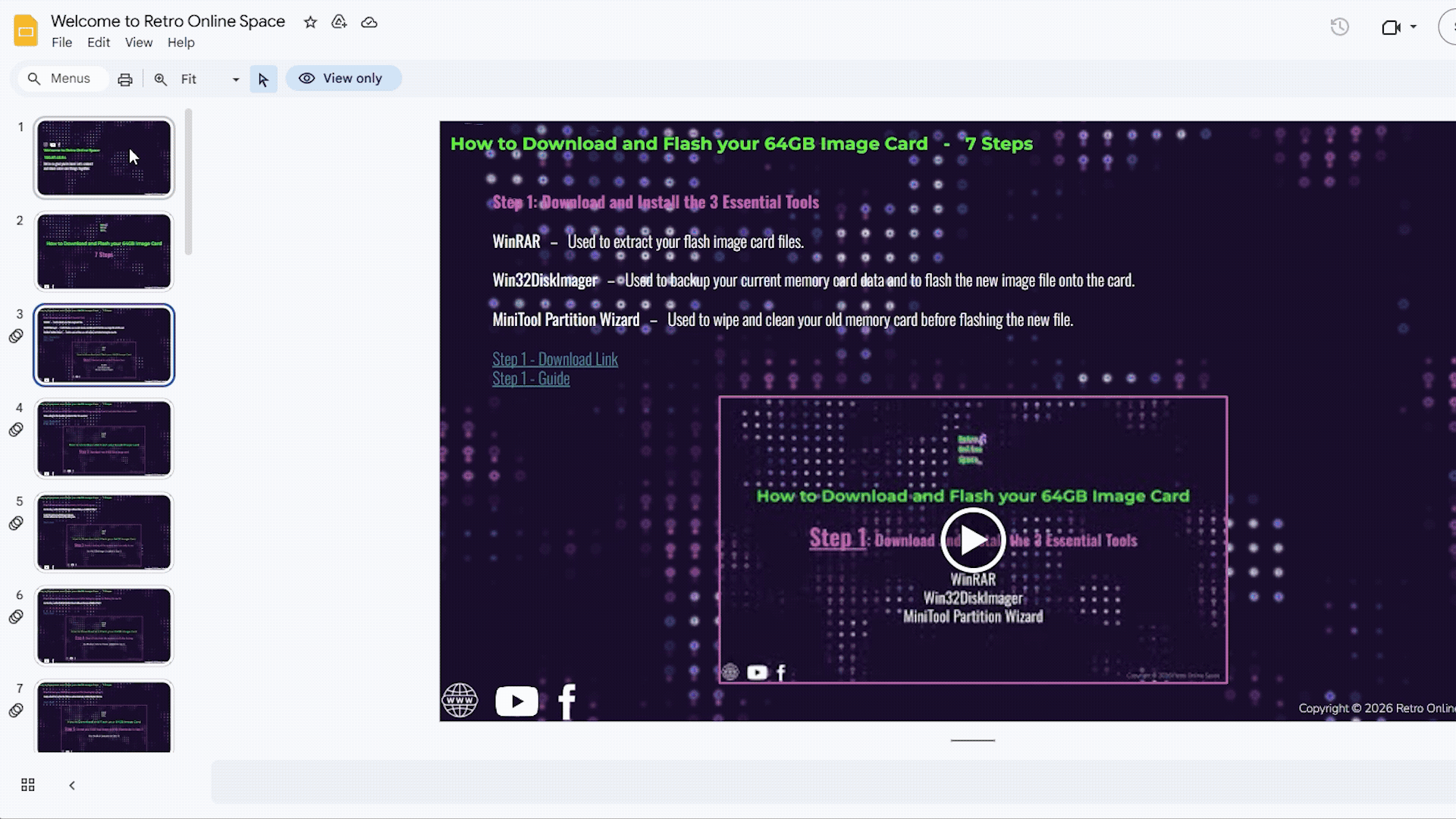Activate the select cursor tool
This screenshot has width=1456, height=819.
coord(263,79)
